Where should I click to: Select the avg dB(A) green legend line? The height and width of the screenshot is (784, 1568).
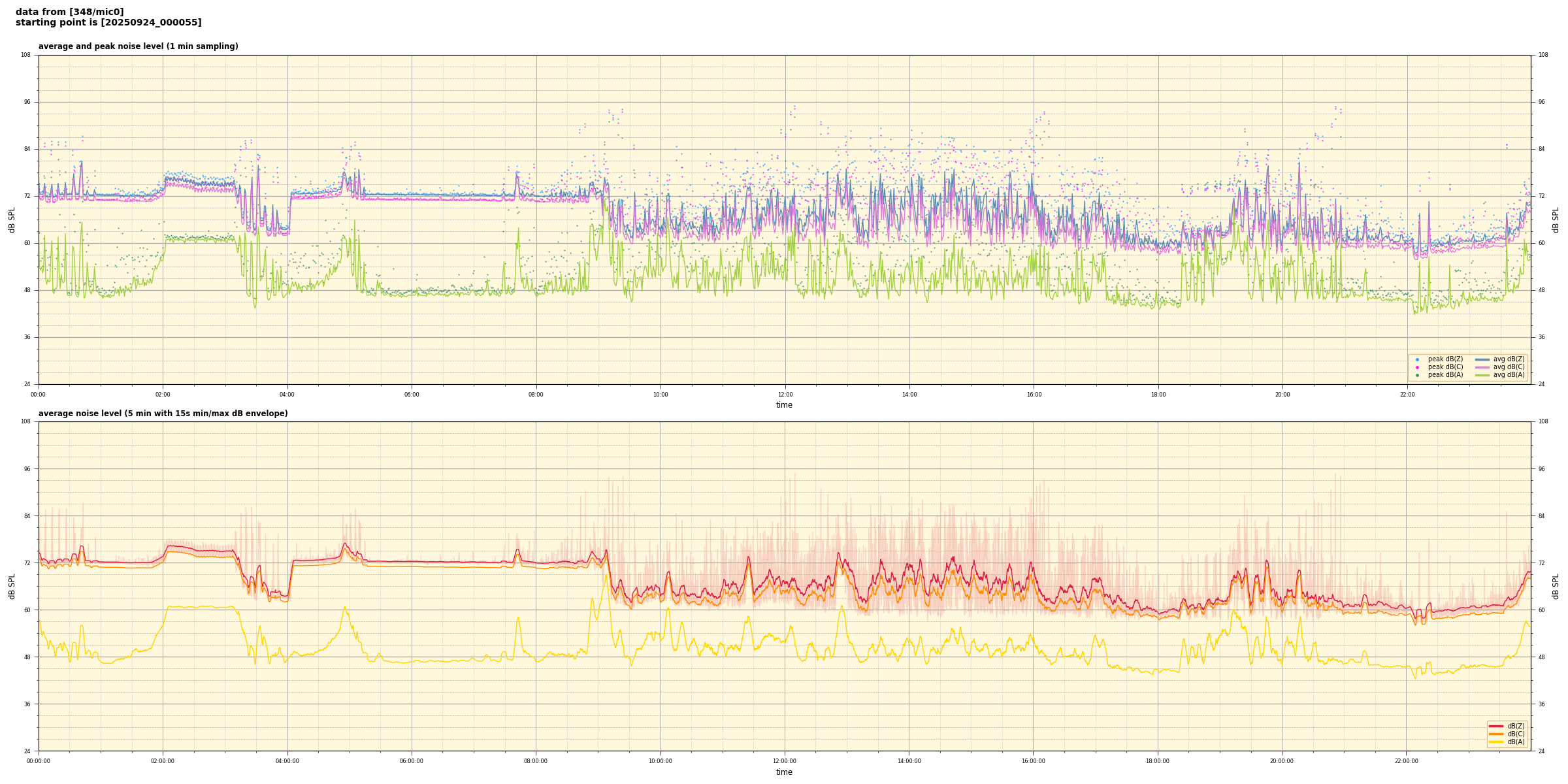click(x=1482, y=375)
